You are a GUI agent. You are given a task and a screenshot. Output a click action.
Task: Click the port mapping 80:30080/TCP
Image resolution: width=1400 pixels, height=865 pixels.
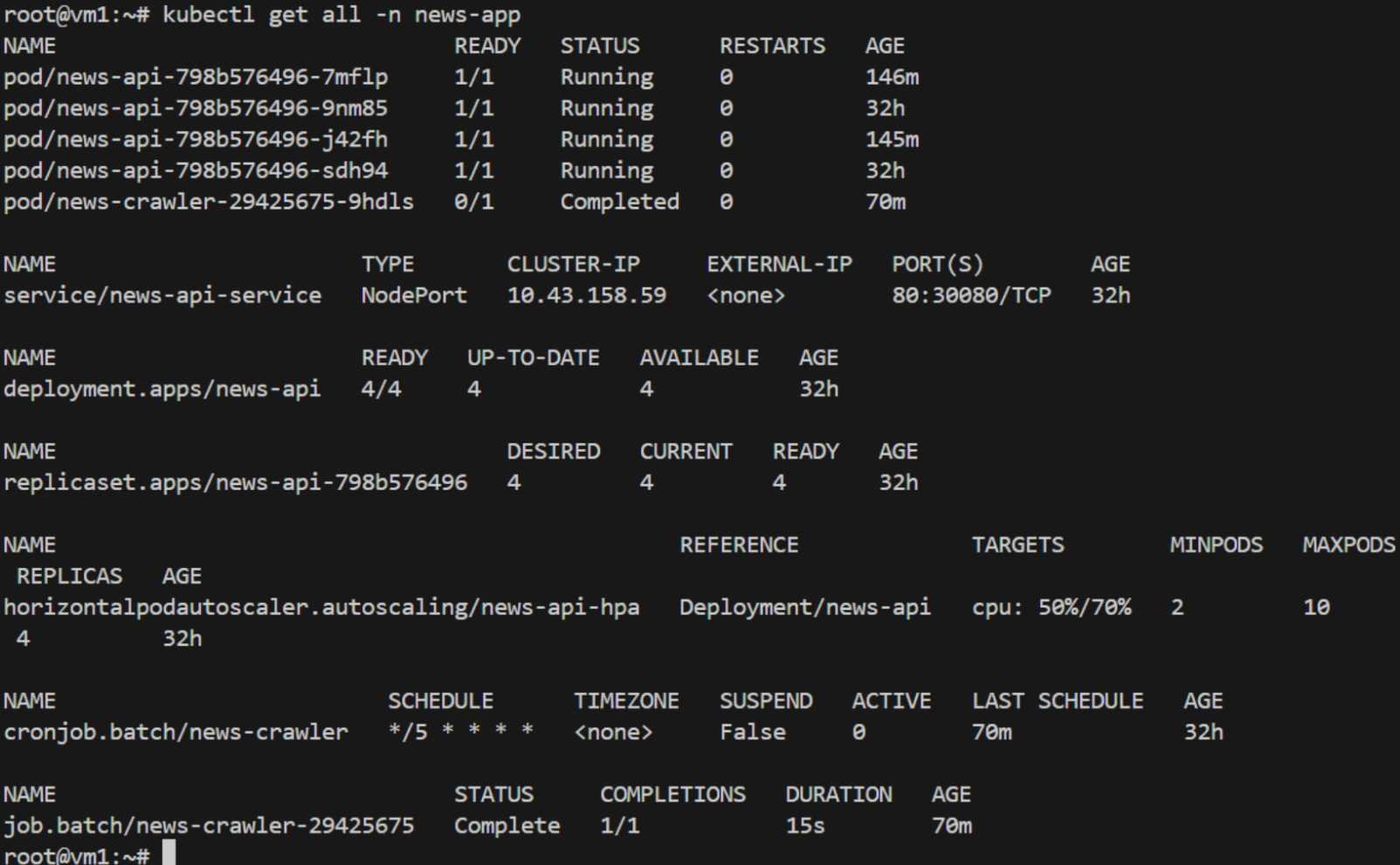tap(971, 295)
